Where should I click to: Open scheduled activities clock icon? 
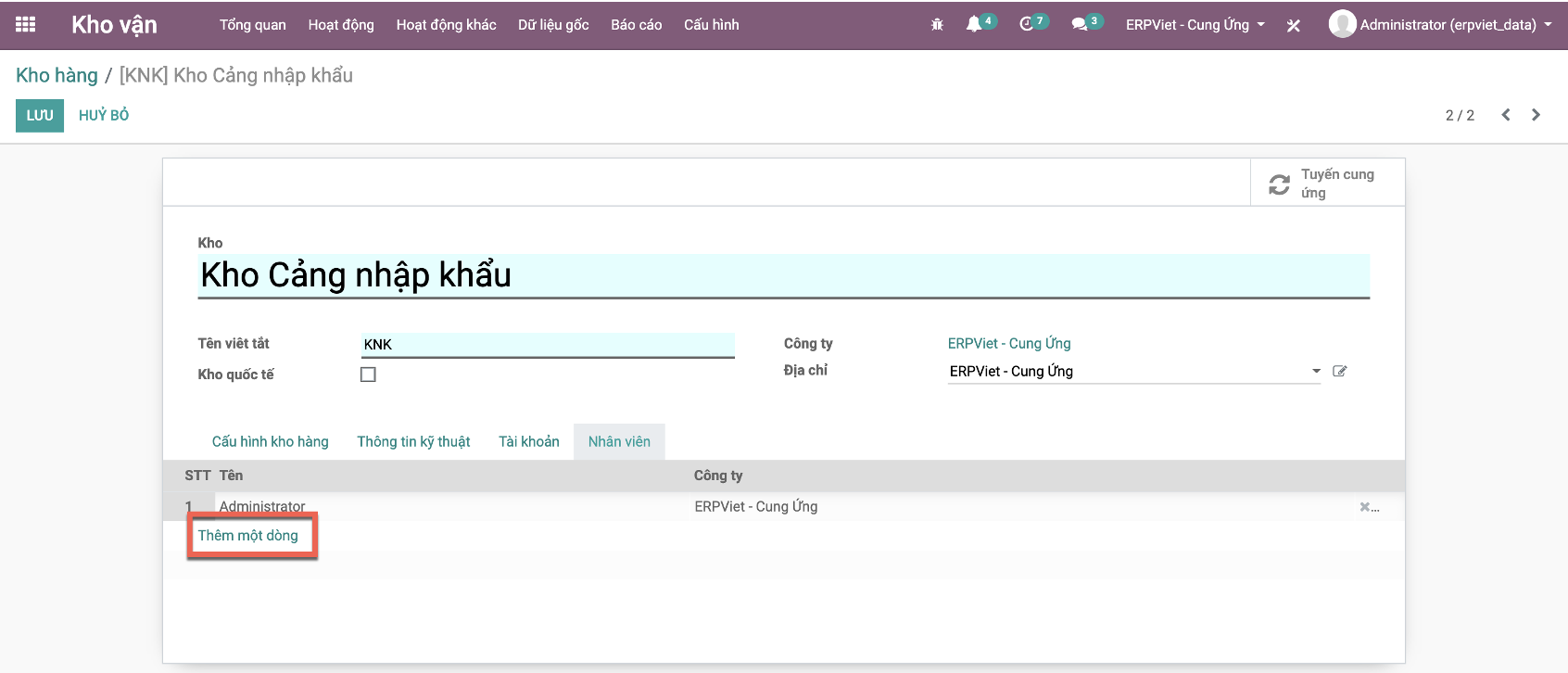[1026, 25]
